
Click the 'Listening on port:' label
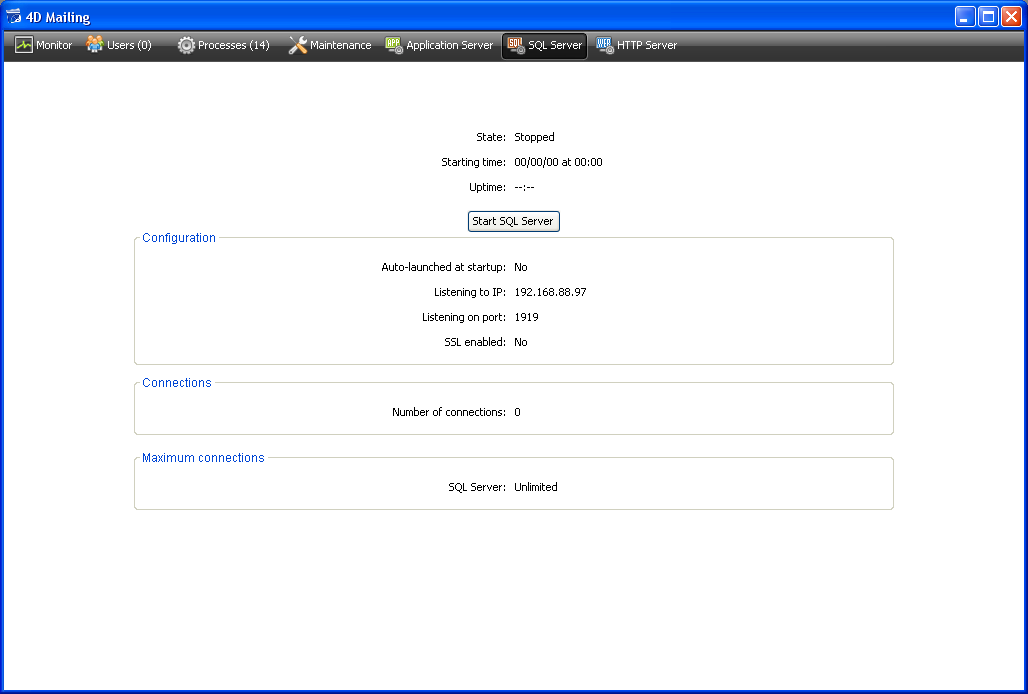coord(464,317)
